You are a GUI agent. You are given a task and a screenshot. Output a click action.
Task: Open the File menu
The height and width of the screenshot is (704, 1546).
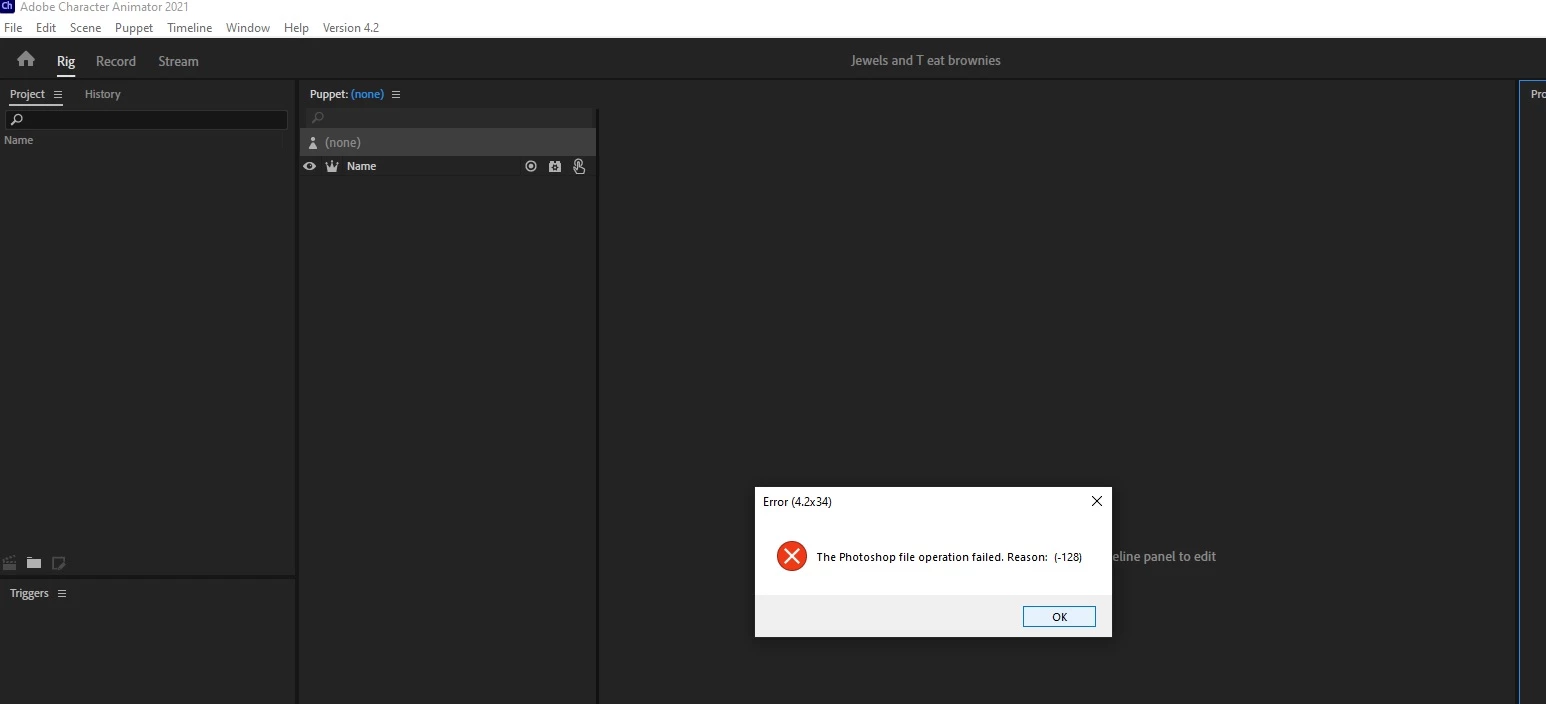point(13,28)
